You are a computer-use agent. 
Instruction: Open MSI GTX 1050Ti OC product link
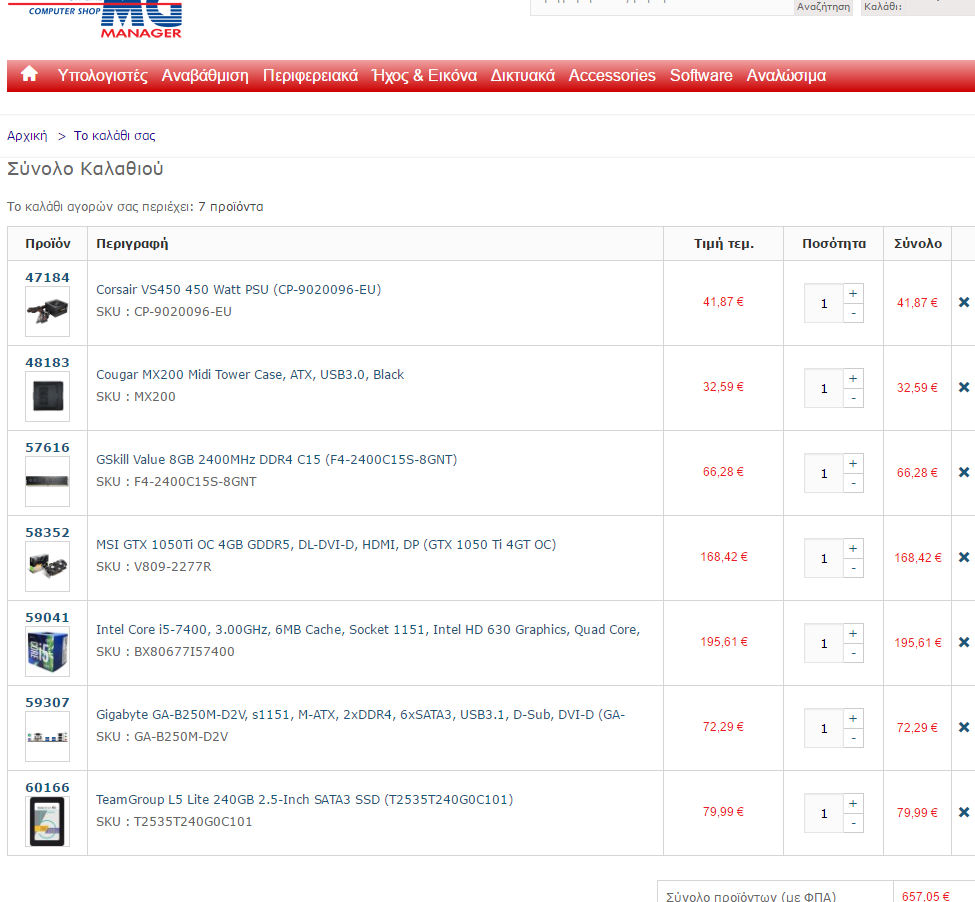point(326,545)
